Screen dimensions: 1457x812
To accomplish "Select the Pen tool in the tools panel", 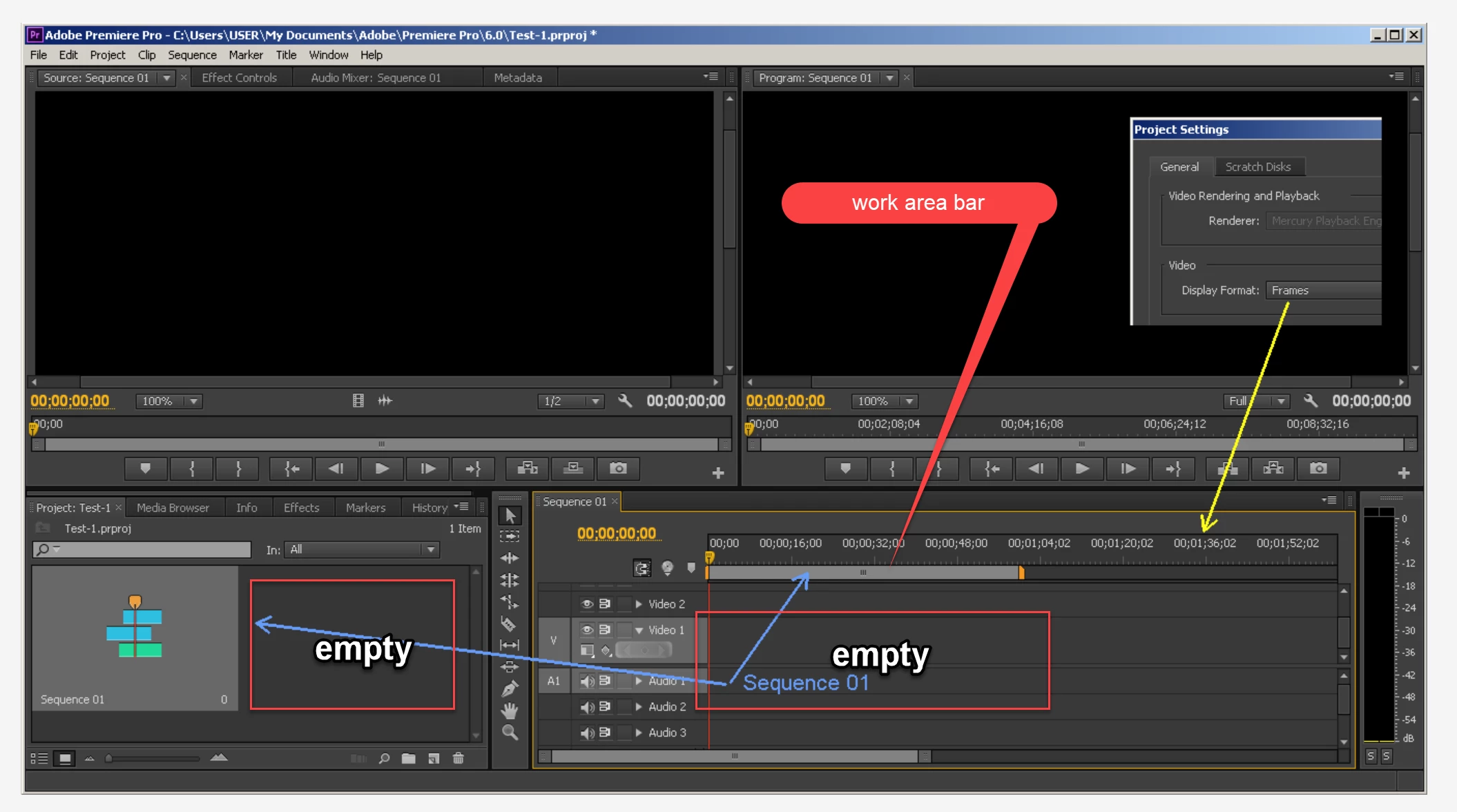I will (510, 688).
